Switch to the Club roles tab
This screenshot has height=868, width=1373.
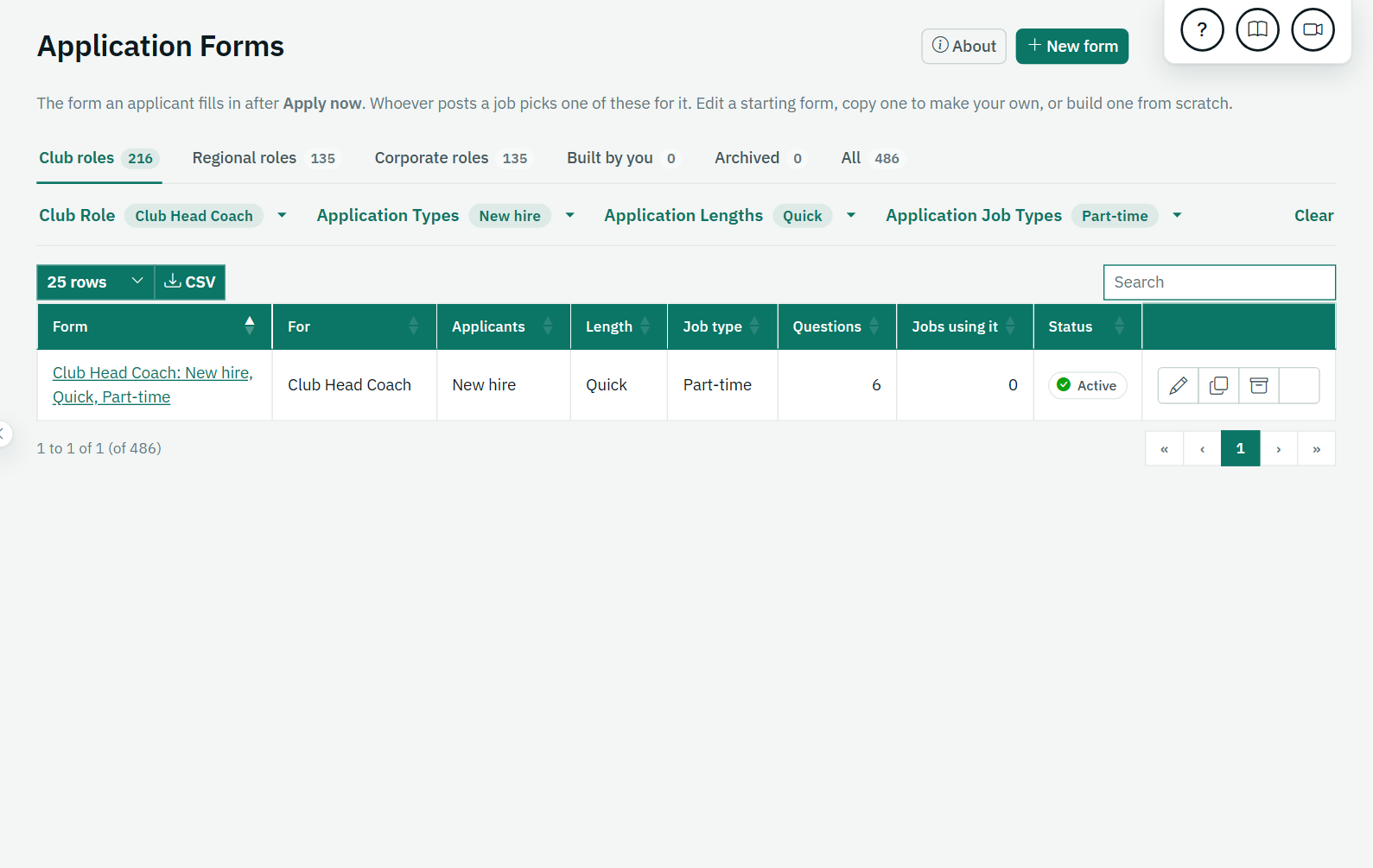(99, 158)
